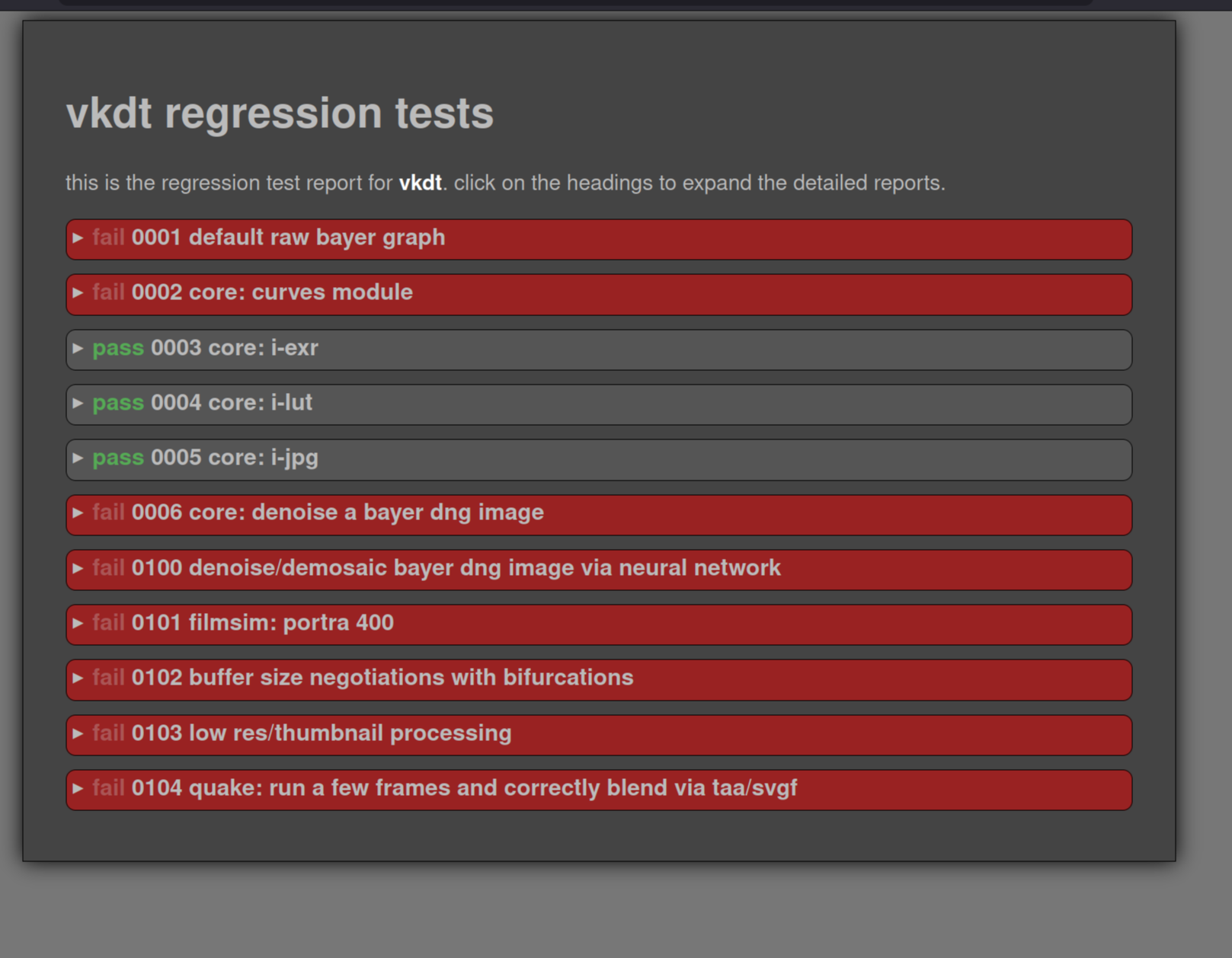1232x958 pixels.
Task: Click the arrow beside 0102 buffer size negotiations
Action: (78, 679)
